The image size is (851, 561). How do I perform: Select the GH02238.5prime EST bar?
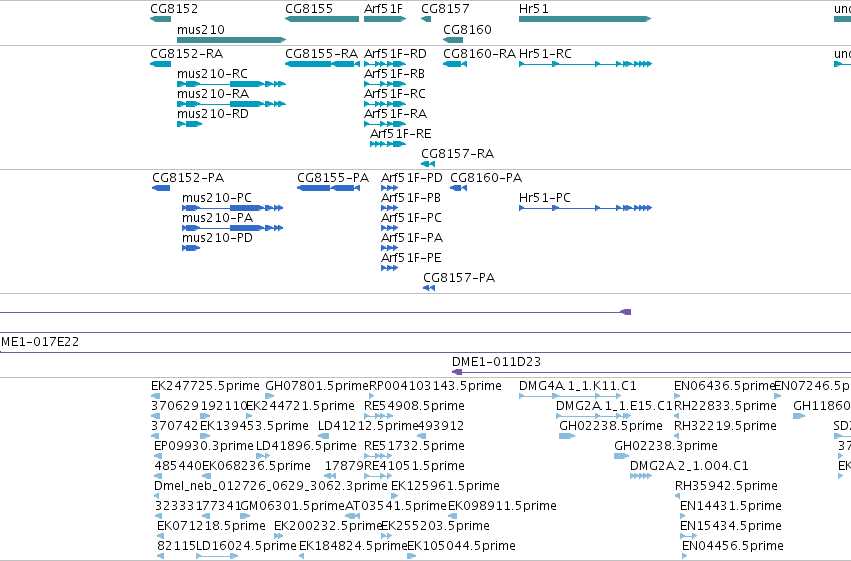click(x=567, y=436)
